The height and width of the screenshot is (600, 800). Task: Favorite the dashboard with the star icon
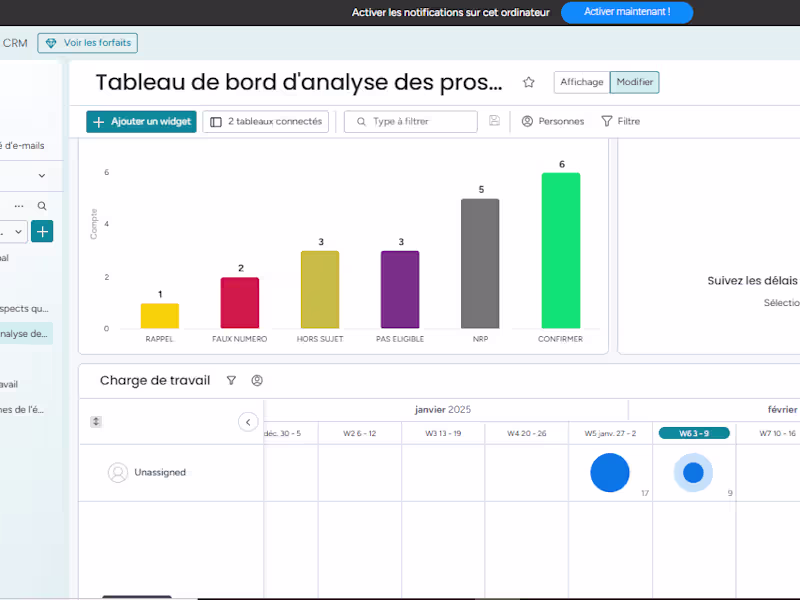[x=529, y=82]
